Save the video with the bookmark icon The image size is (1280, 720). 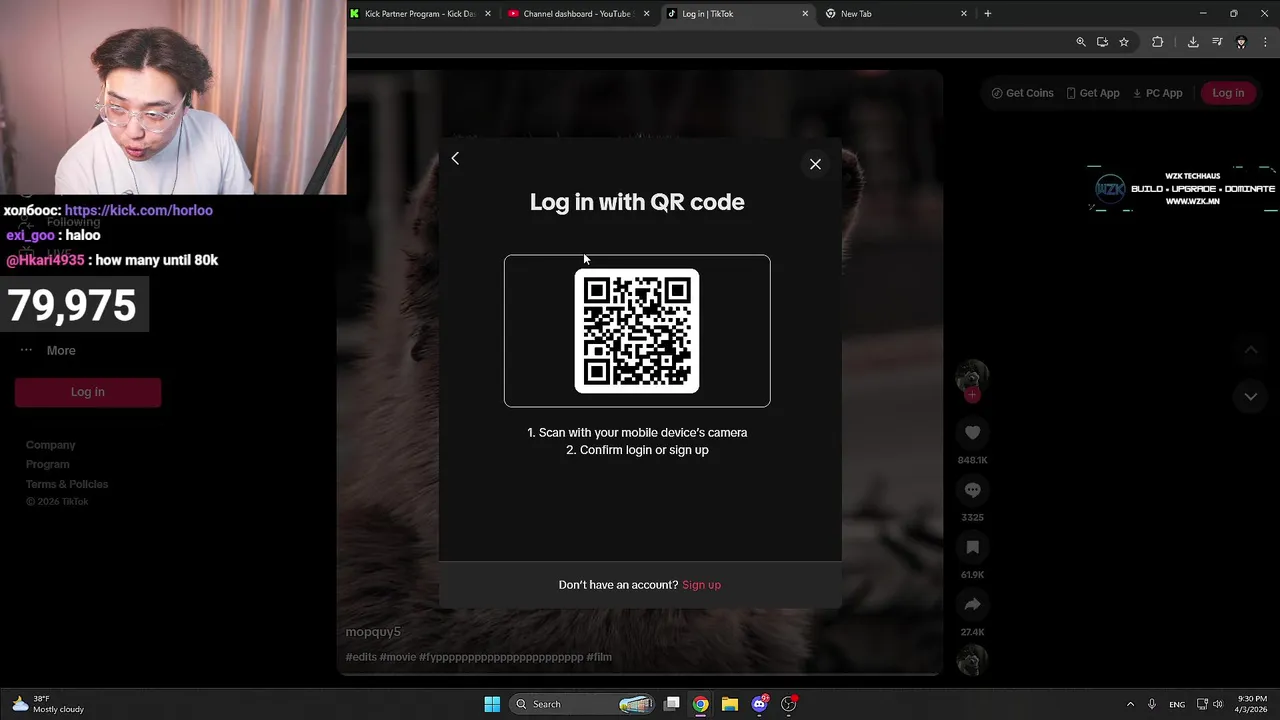click(972, 547)
